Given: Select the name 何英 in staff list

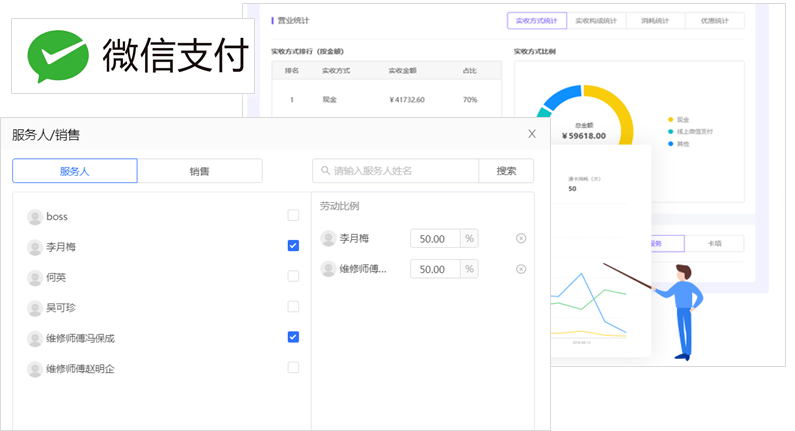Looking at the screenshot, I should 56,277.
